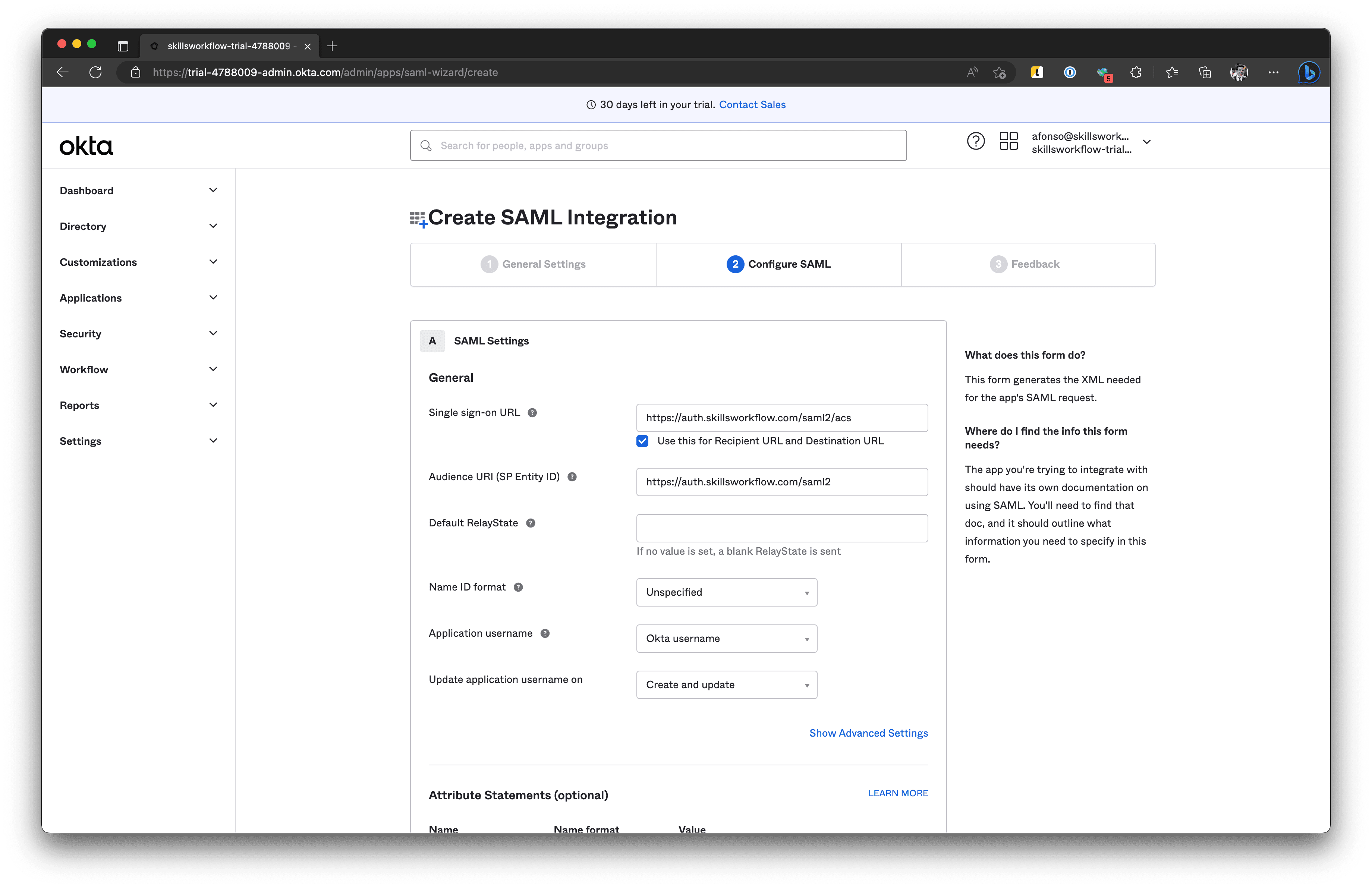The image size is (1372, 888).
Task: Click the Default RelayState field
Action: 782,528
